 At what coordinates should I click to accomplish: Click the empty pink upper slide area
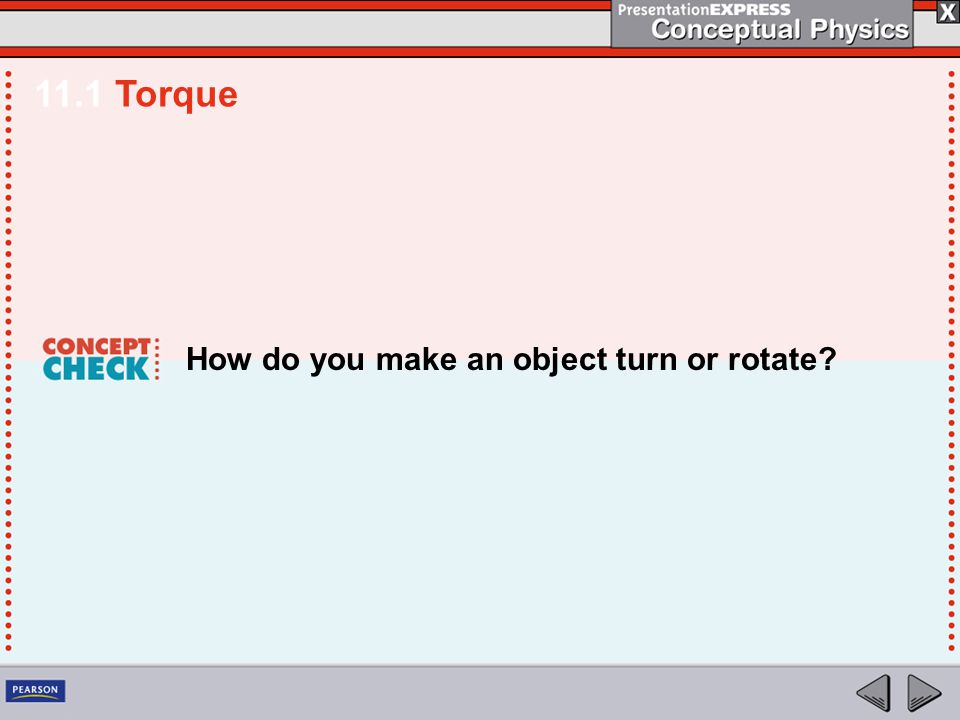click(x=480, y=220)
